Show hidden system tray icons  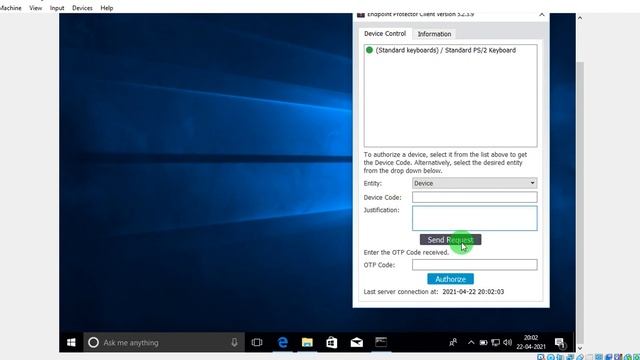click(x=471, y=342)
